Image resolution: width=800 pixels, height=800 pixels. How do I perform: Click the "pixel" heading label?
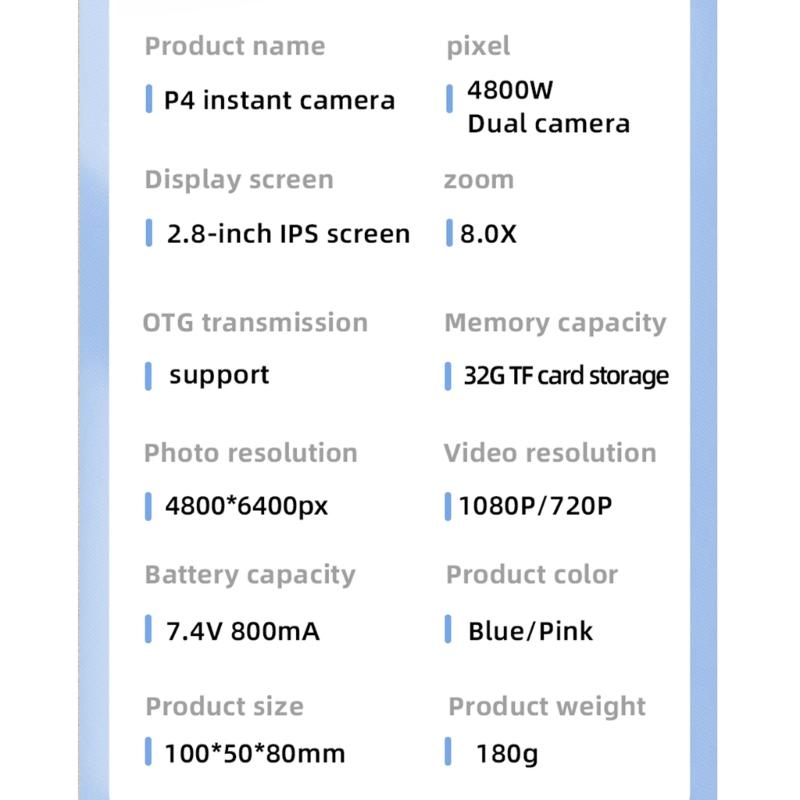[477, 46]
